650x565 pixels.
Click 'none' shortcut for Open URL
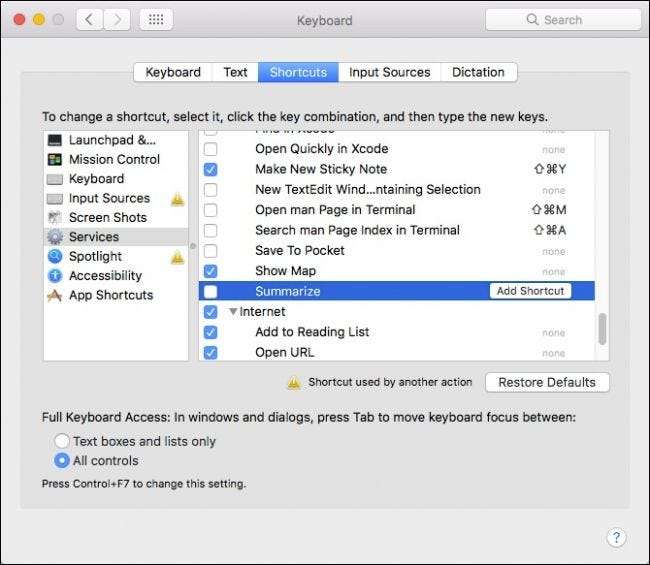click(553, 353)
